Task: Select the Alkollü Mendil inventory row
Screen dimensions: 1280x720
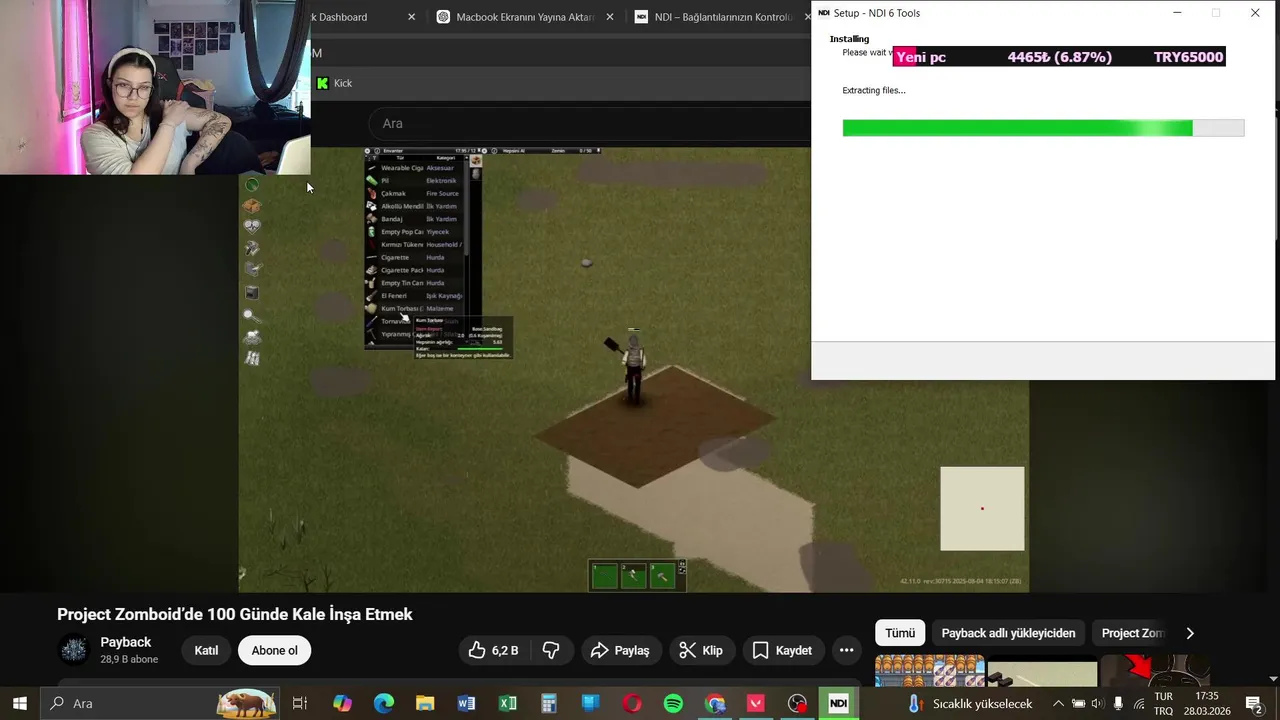Action: (x=415, y=206)
